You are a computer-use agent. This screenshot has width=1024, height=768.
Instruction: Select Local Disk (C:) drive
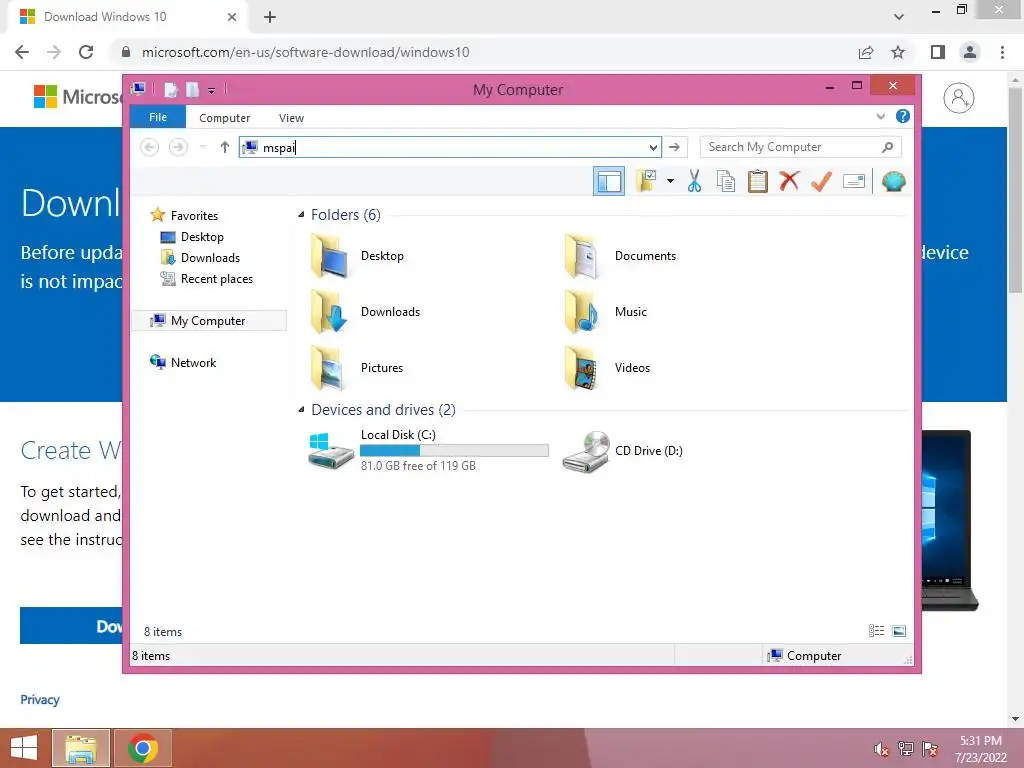pyautogui.click(x=428, y=451)
